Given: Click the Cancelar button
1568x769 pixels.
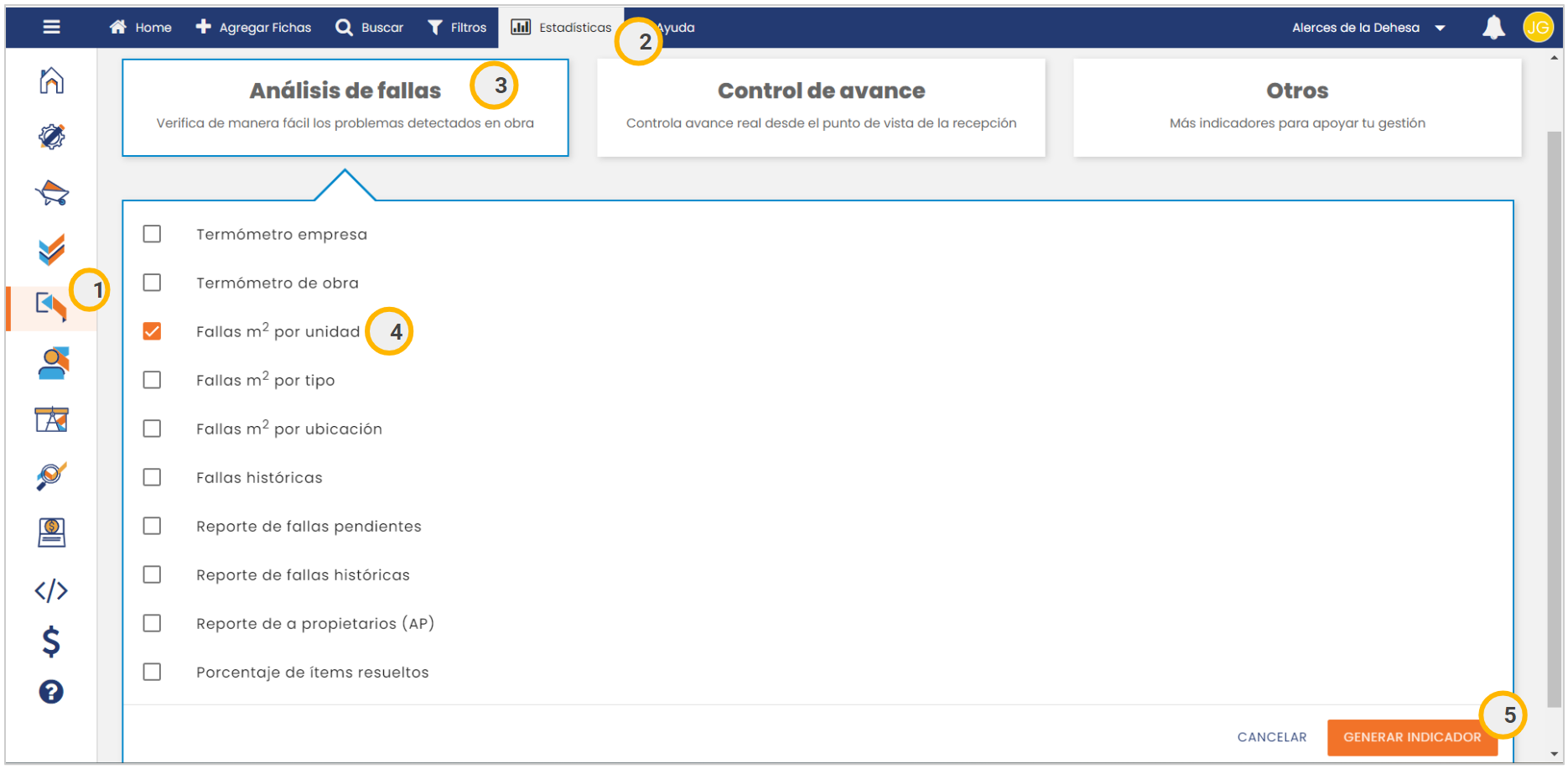Looking at the screenshot, I should point(1271,737).
